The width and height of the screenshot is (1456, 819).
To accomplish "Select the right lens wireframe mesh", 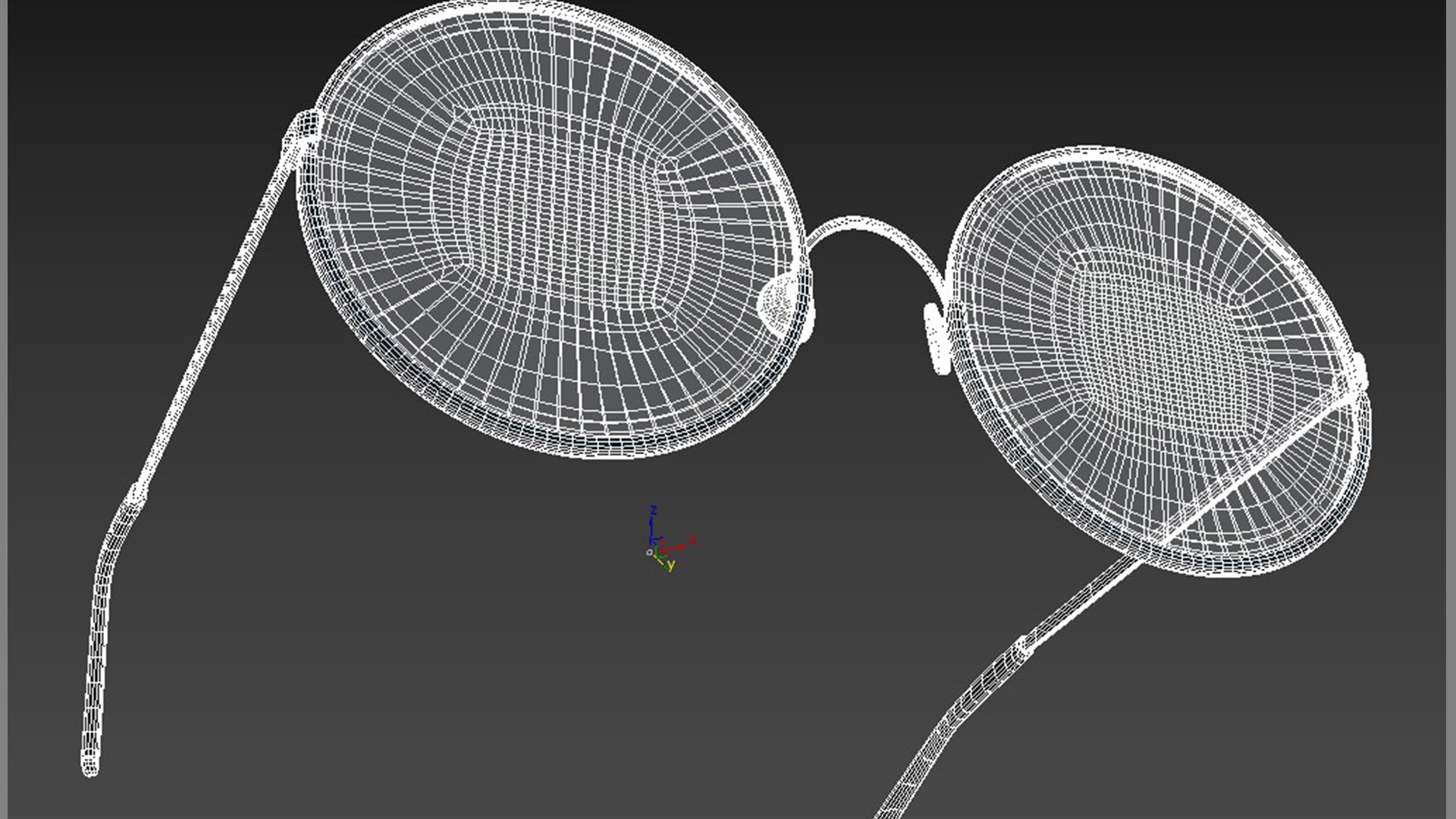I will pos(1159,361).
